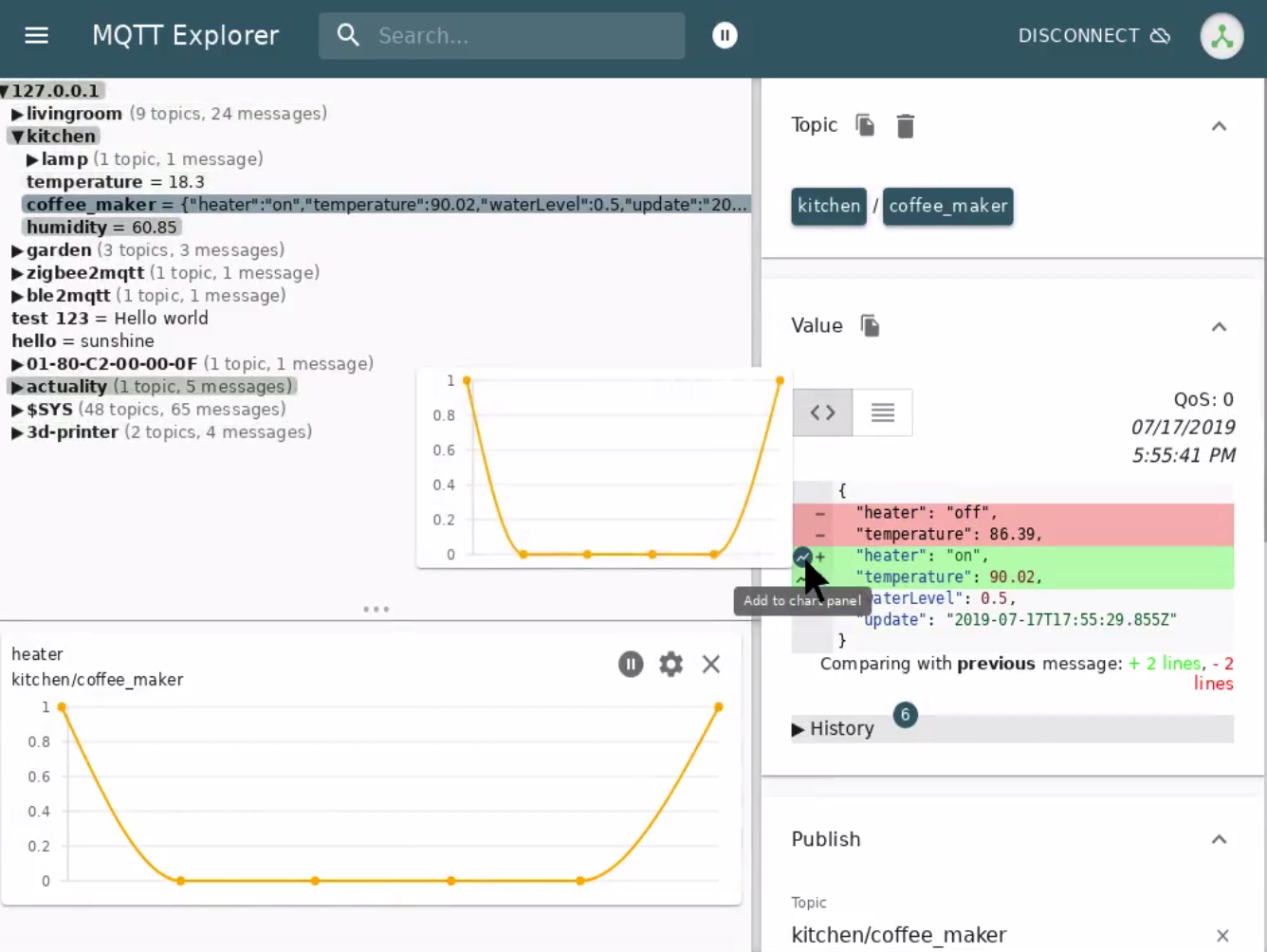Select the coffee_maker topic row
Image resolution: width=1267 pixels, height=952 pixels.
pyautogui.click(x=386, y=205)
